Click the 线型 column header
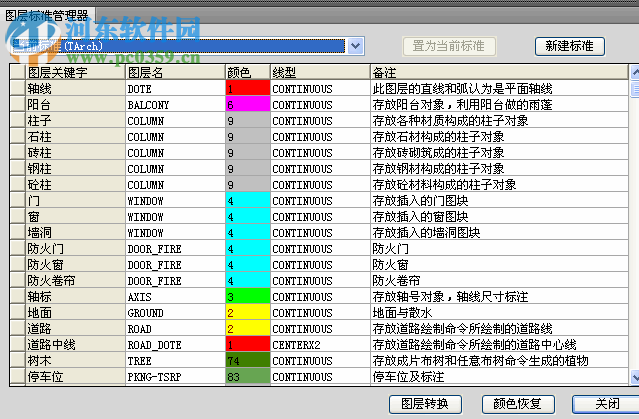This screenshot has height=419, width=639. (320, 72)
